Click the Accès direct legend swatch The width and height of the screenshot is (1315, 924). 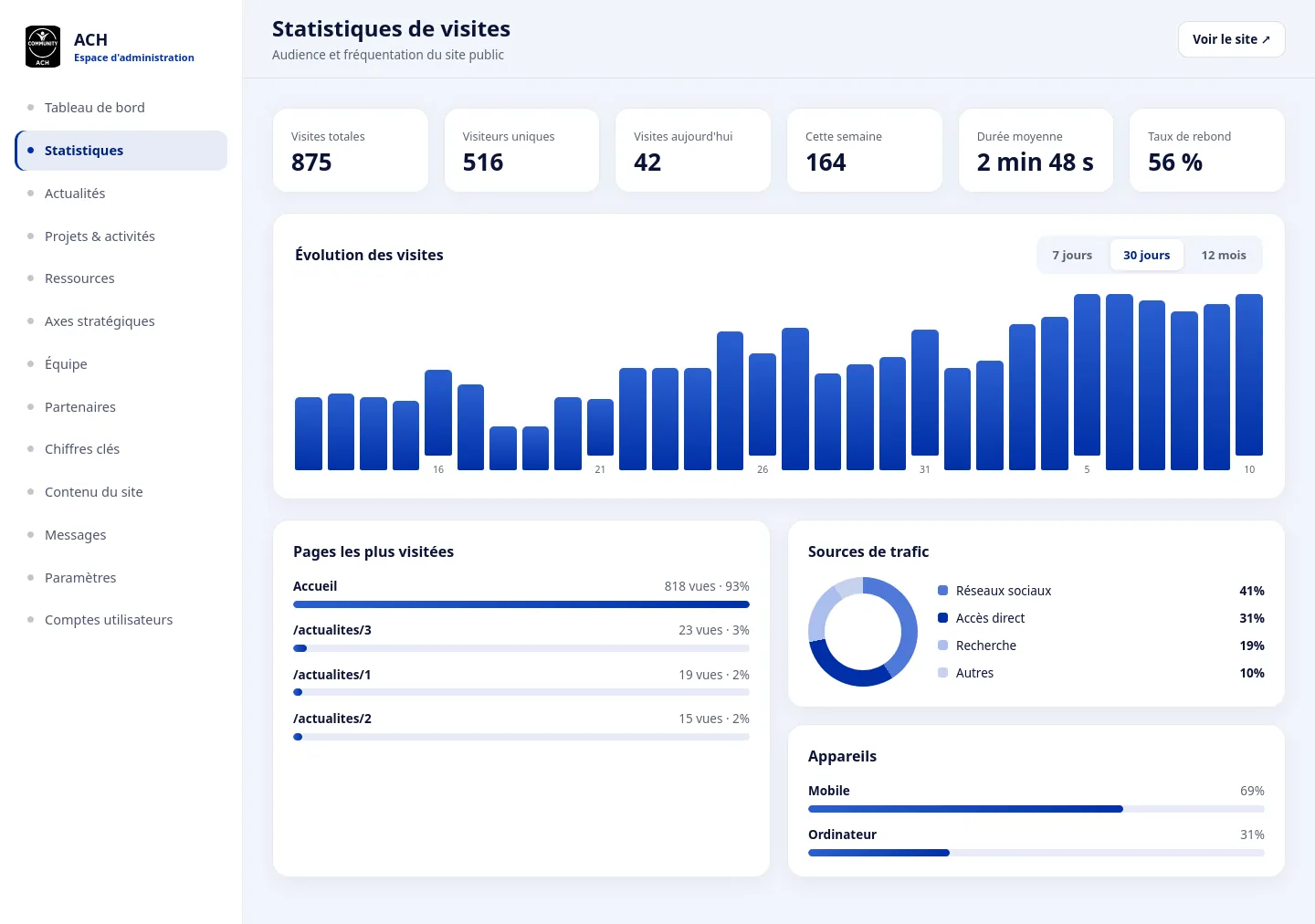pyautogui.click(x=943, y=618)
